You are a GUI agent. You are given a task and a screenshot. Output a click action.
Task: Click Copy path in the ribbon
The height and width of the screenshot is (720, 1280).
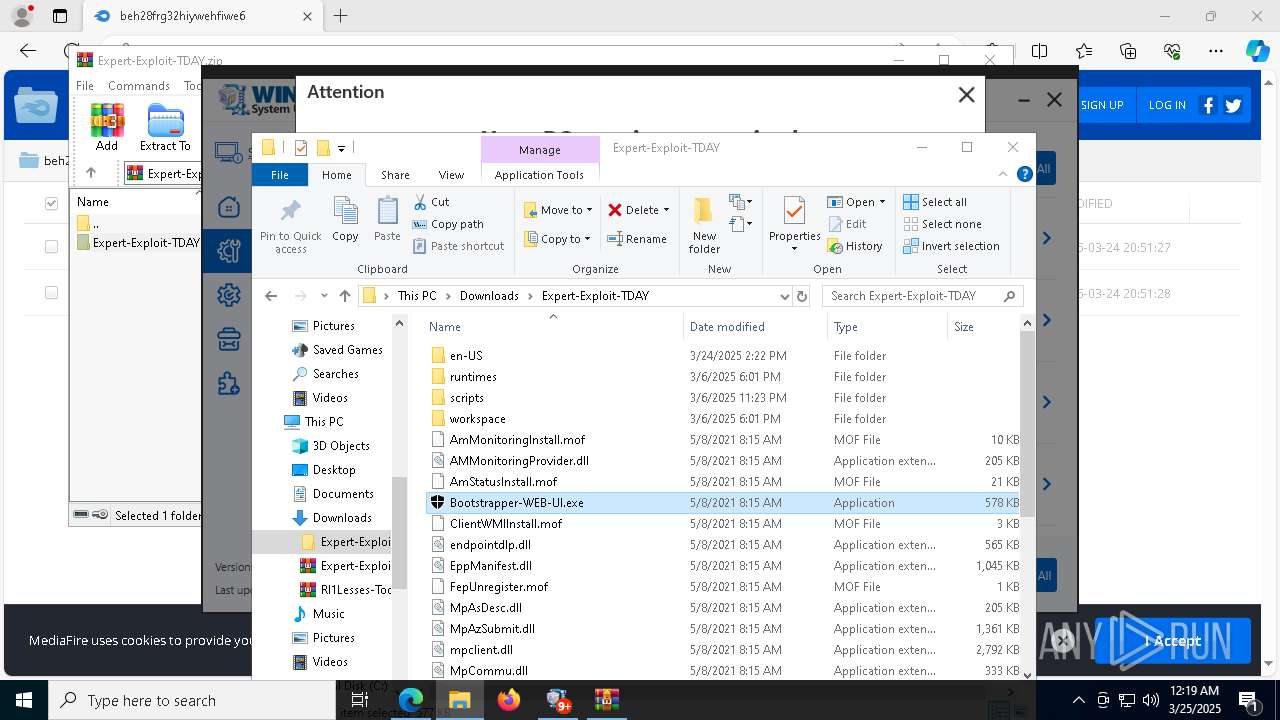(x=447, y=224)
